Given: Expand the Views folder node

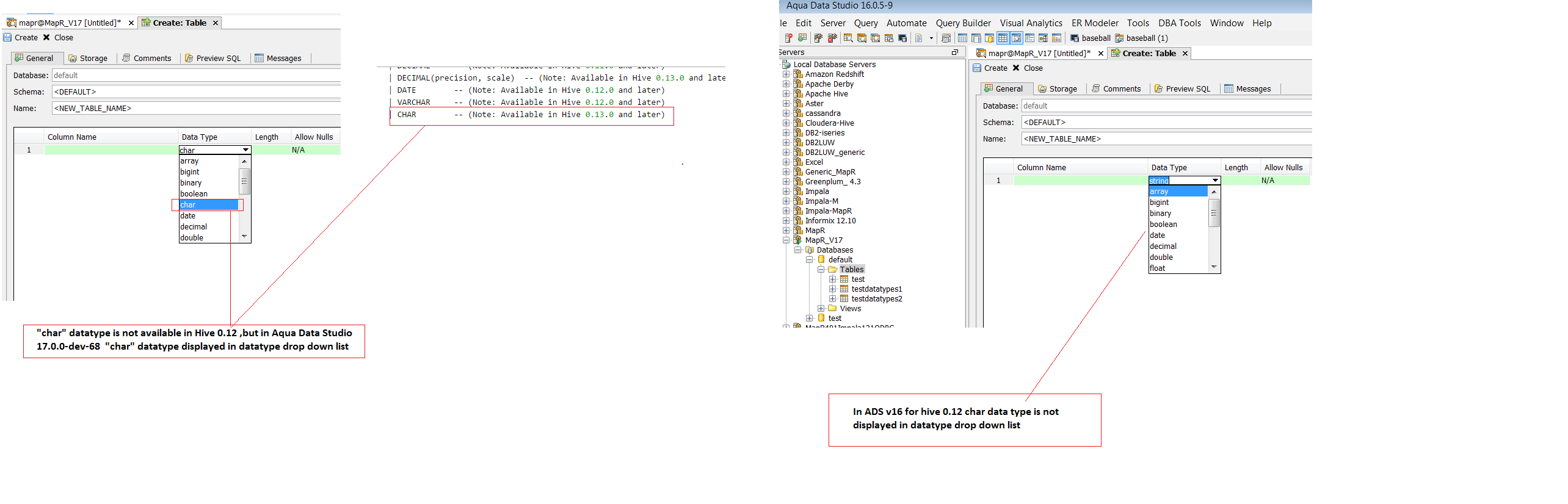Looking at the screenshot, I should 821,308.
